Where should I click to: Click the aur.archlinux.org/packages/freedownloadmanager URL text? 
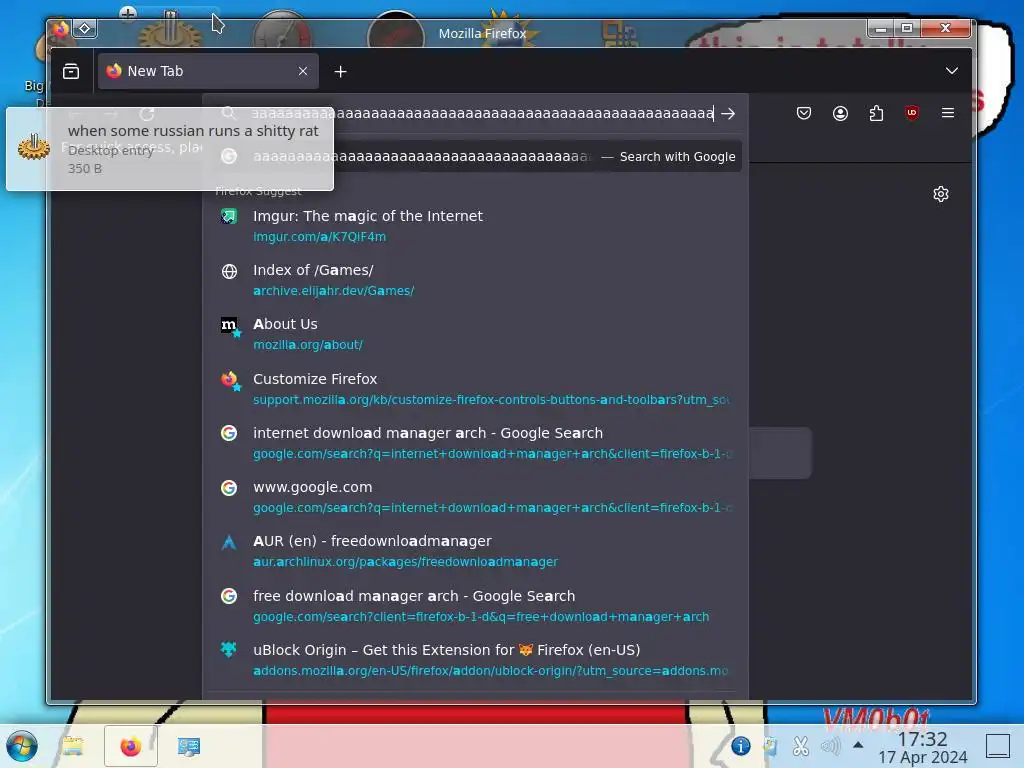pos(406,562)
